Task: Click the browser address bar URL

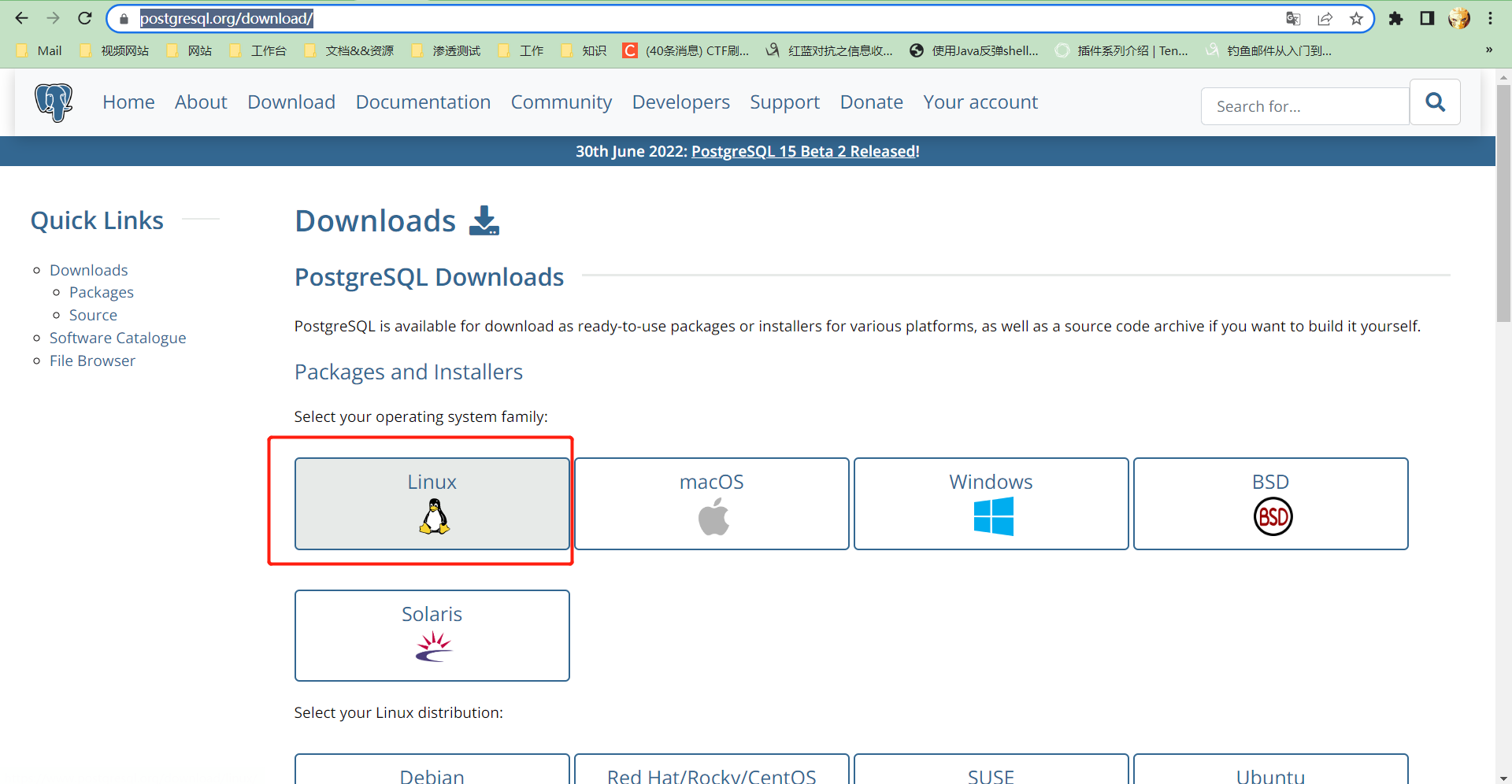Action: (x=227, y=18)
